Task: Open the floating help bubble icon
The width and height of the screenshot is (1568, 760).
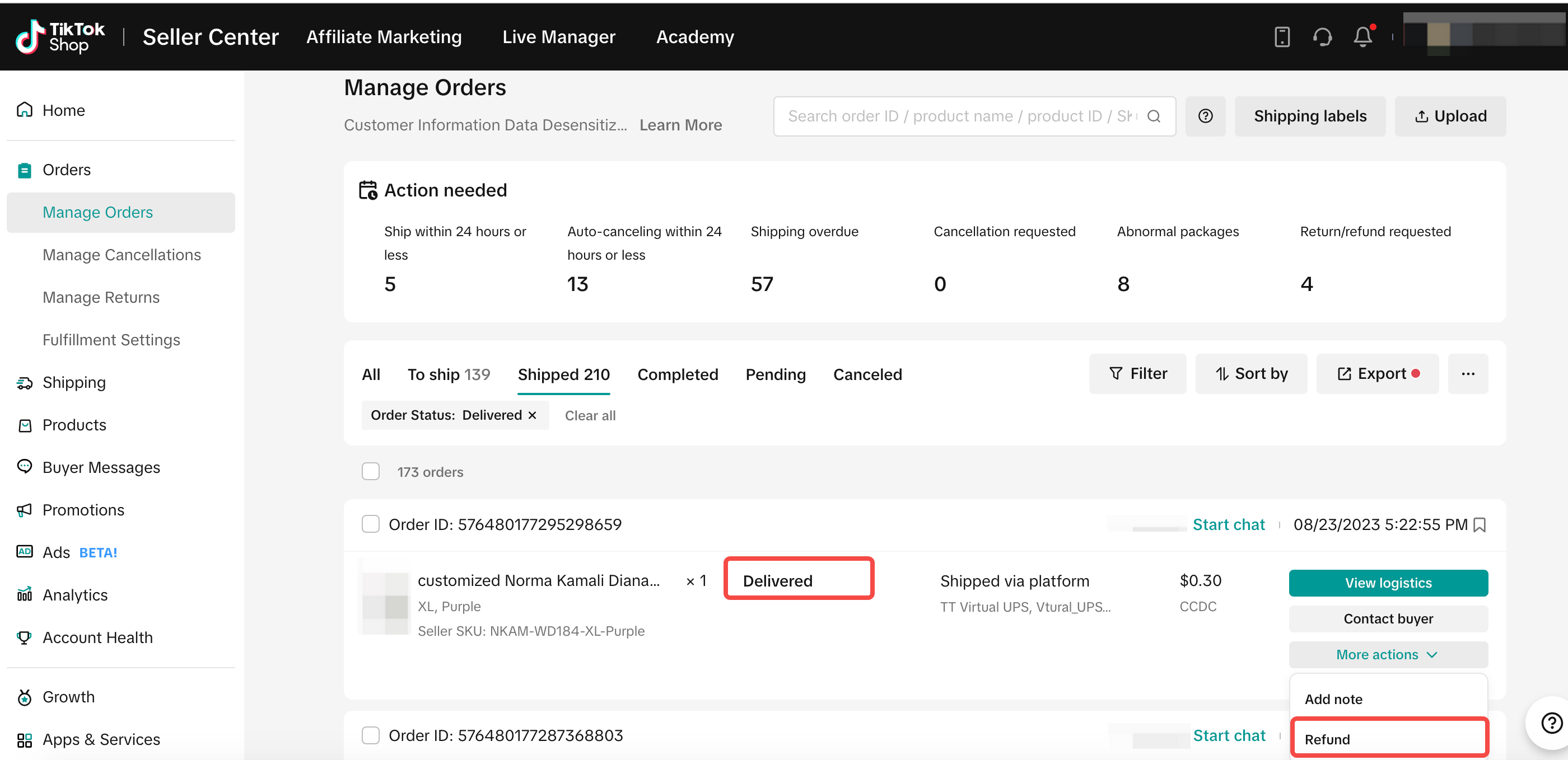Action: tap(1551, 723)
